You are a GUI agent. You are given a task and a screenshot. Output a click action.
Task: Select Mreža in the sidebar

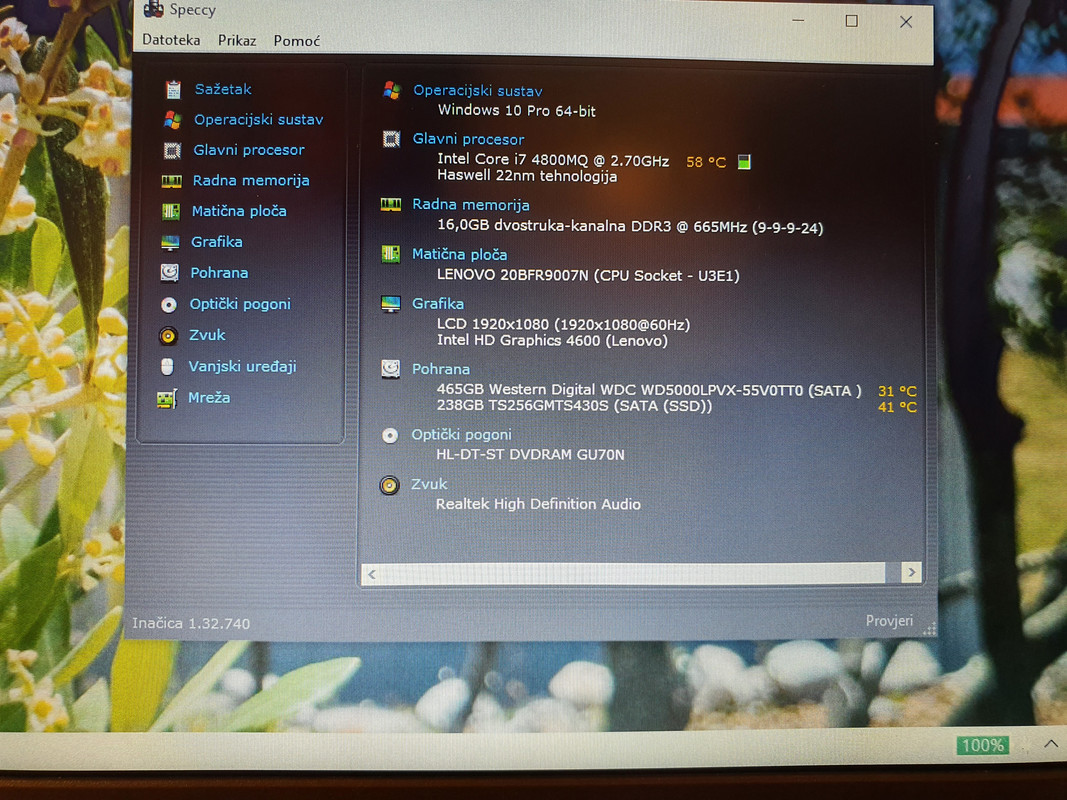tap(209, 397)
